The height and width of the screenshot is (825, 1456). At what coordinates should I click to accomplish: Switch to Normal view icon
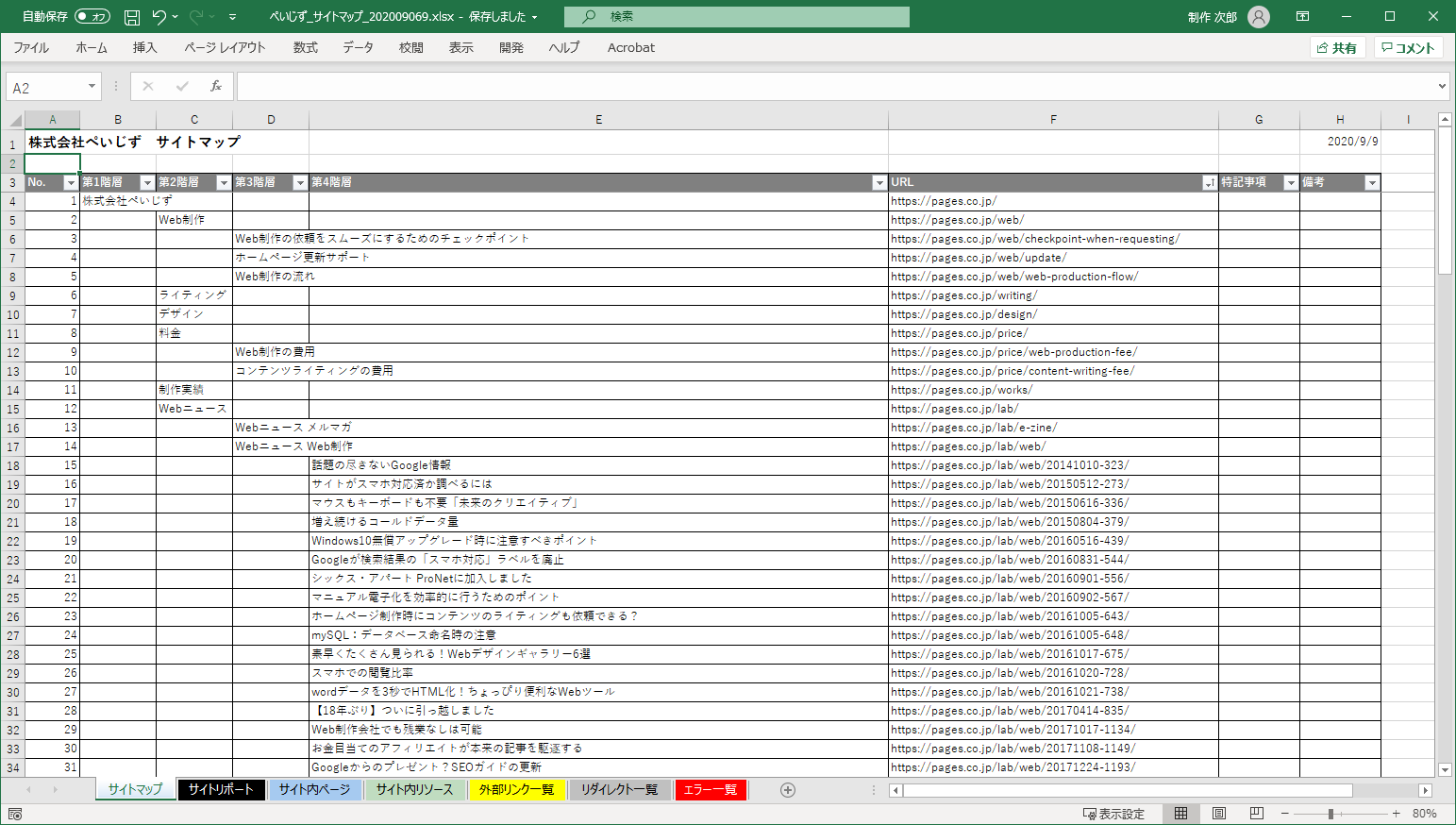[x=1180, y=814]
